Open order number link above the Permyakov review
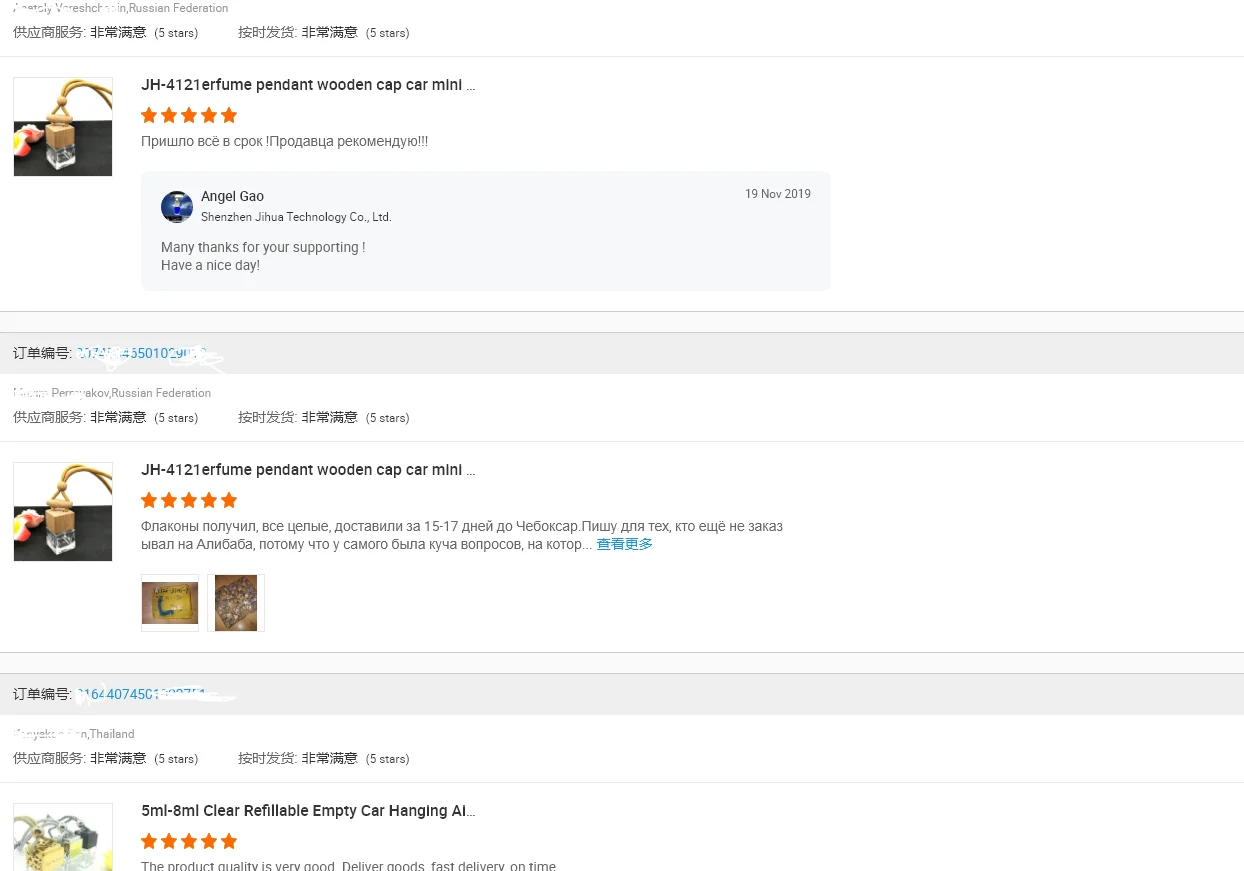Viewport: 1244px width, 871px height. (x=142, y=353)
